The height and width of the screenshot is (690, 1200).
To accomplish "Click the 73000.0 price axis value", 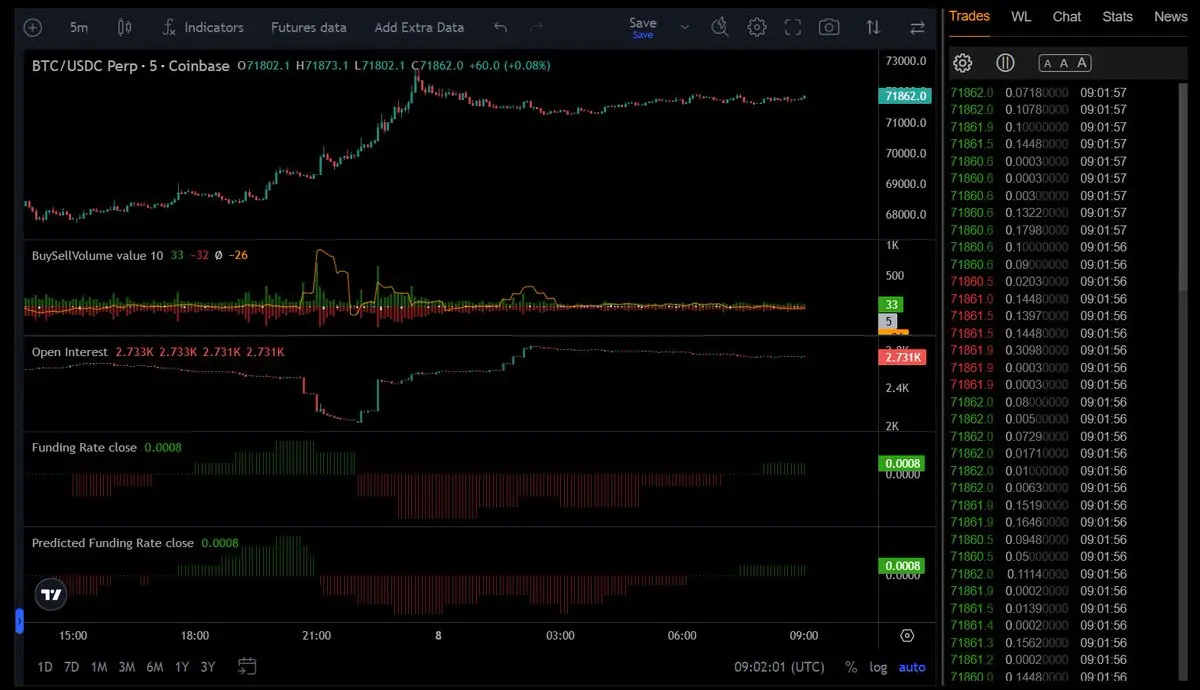I will [x=906, y=61].
